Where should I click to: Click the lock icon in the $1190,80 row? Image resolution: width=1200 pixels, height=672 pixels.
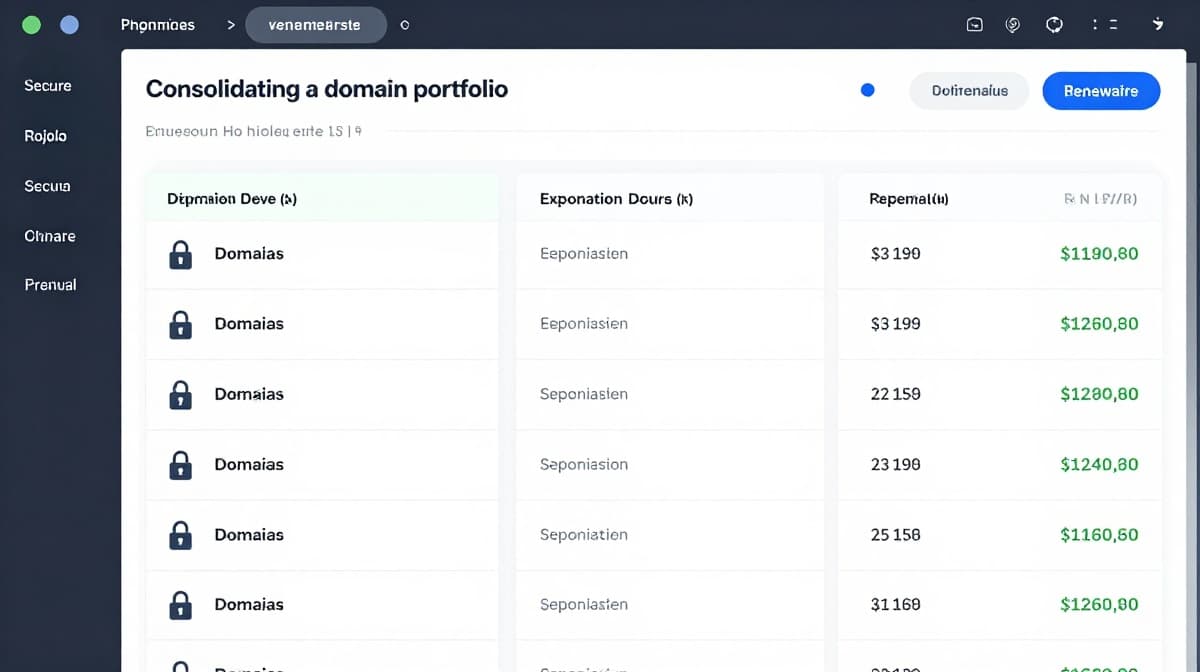point(180,254)
